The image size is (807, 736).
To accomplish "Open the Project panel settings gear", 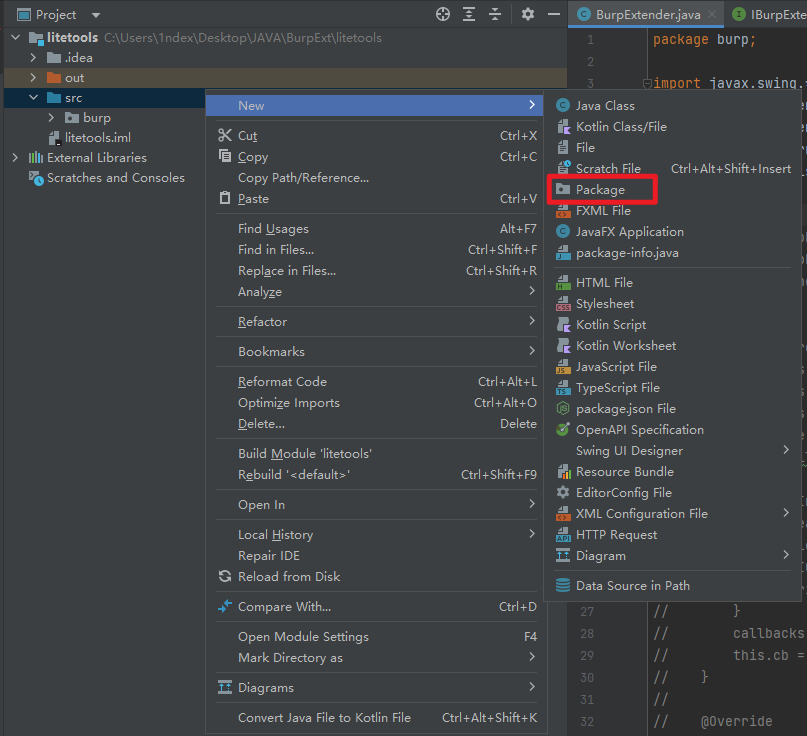I will point(528,14).
